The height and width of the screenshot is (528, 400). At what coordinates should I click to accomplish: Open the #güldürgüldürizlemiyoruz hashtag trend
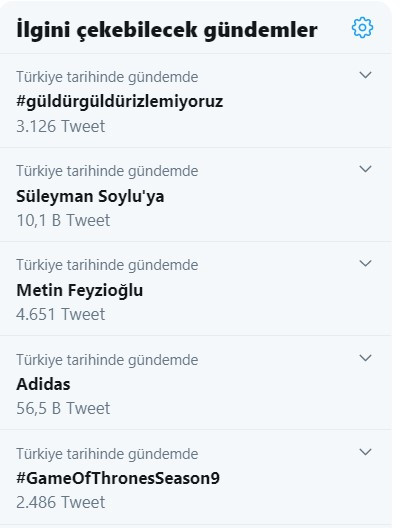[120, 101]
